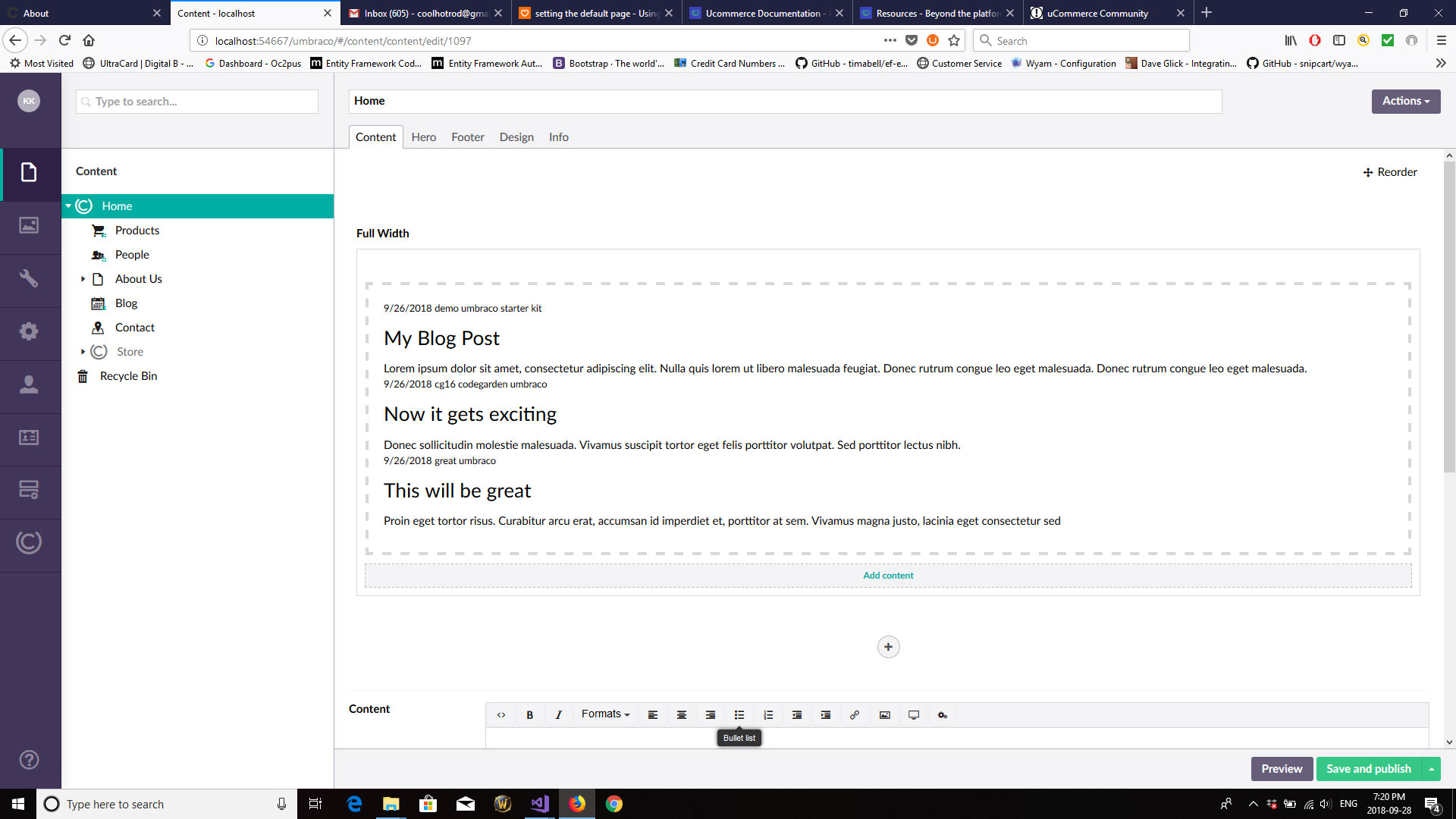This screenshot has height=819, width=1456.
Task: Click the Umbraco tree search field
Action: [x=197, y=102]
